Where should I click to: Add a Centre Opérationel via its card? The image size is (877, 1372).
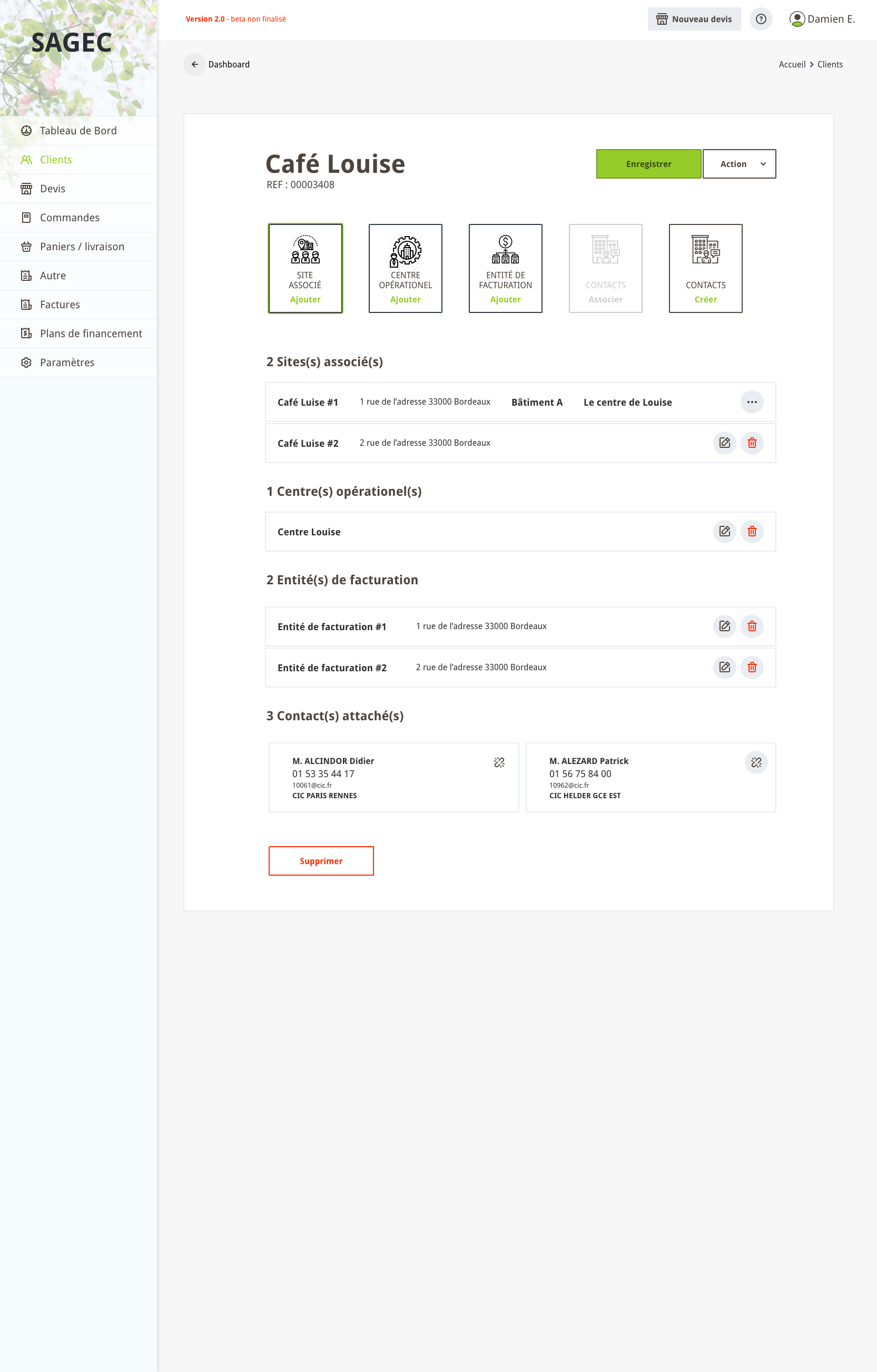coord(405,268)
